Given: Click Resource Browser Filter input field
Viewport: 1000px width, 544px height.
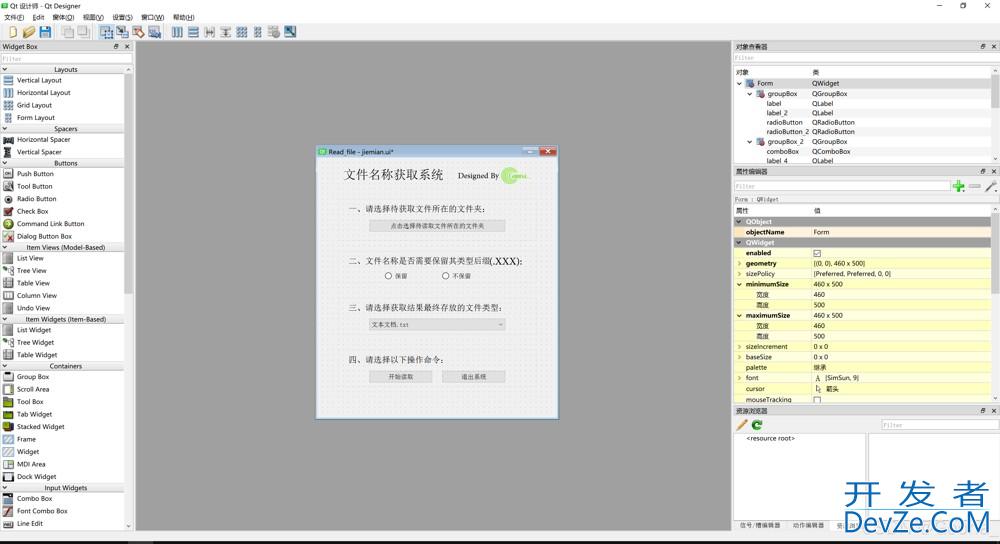Looking at the screenshot, I should click(939, 425).
